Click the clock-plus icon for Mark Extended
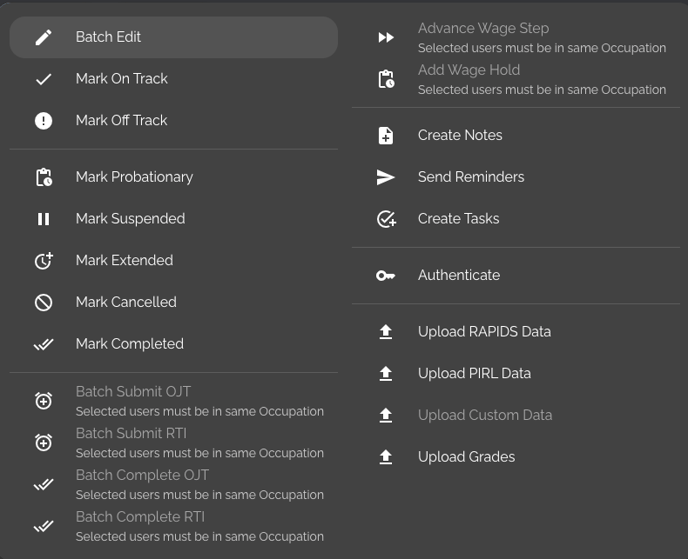Viewport: 688px width, 559px height. 43,261
